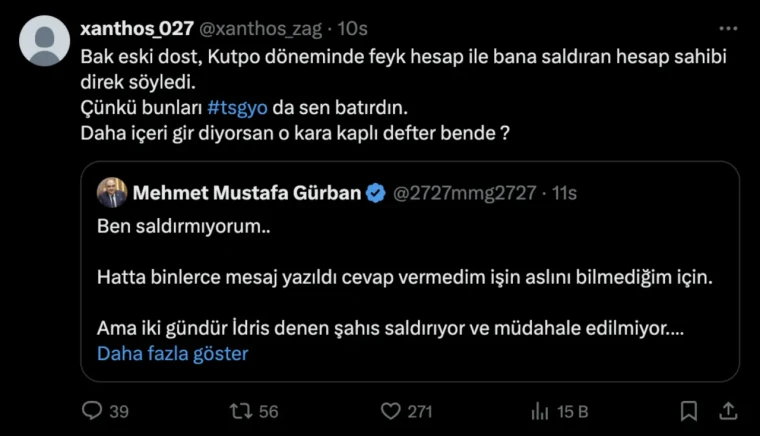
Task: Click the reply speech bubble icon
Action: [x=92, y=411]
